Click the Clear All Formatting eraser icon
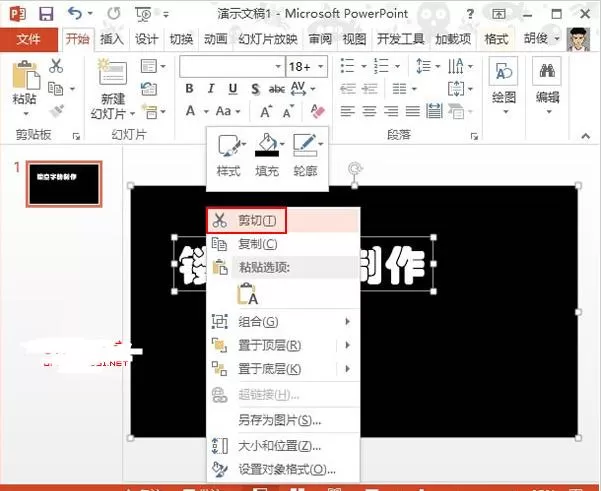The height and width of the screenshot is (491, 601). pos(318,111)
